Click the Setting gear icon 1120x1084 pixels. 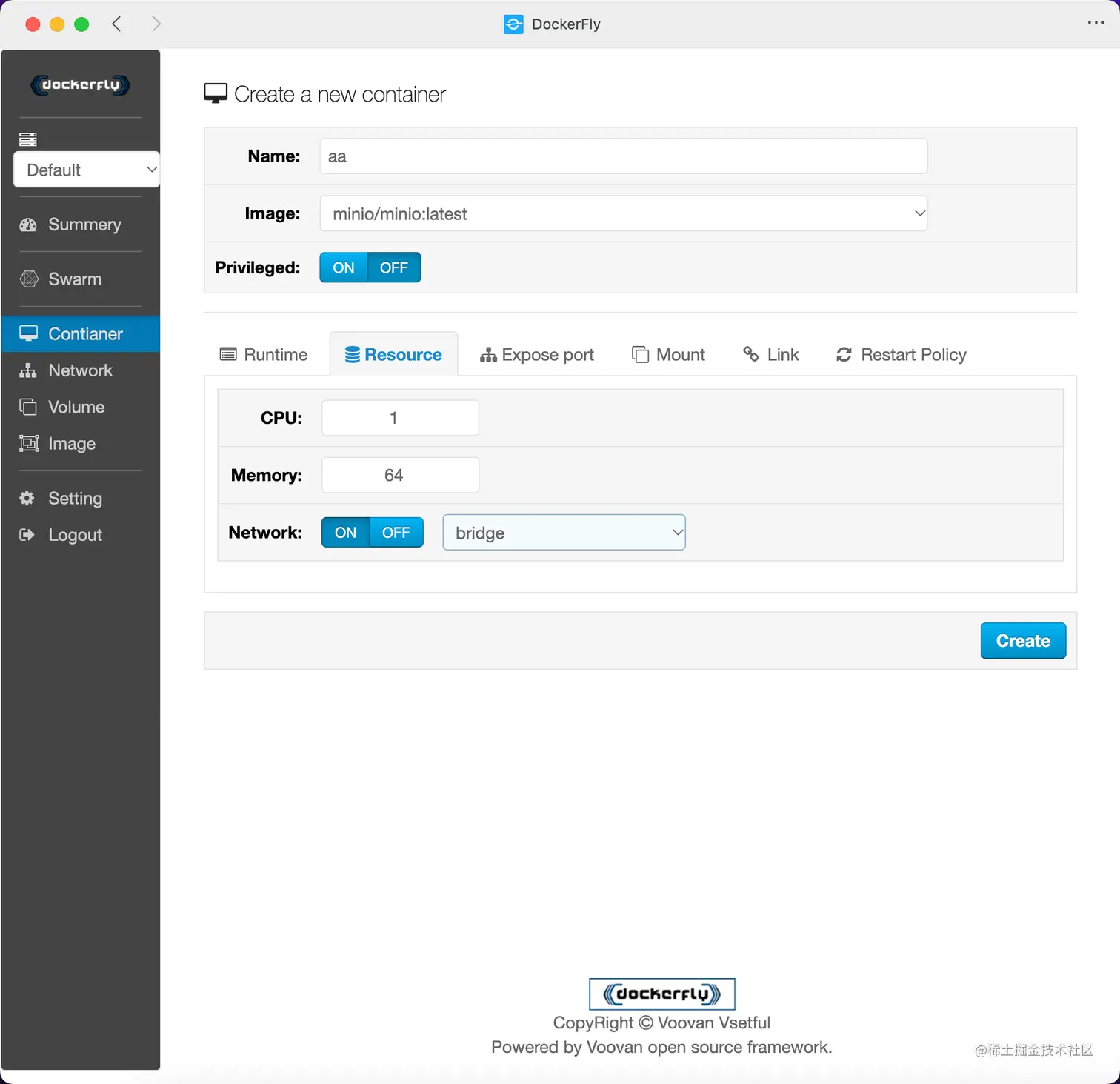(x=27, y=498)
